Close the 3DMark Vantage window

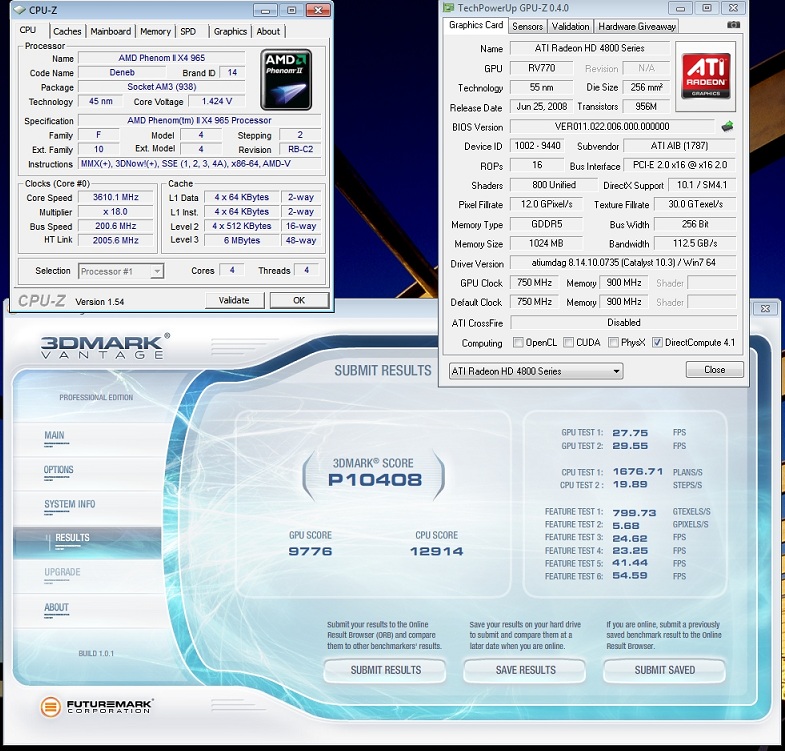(x=765, y=308)
